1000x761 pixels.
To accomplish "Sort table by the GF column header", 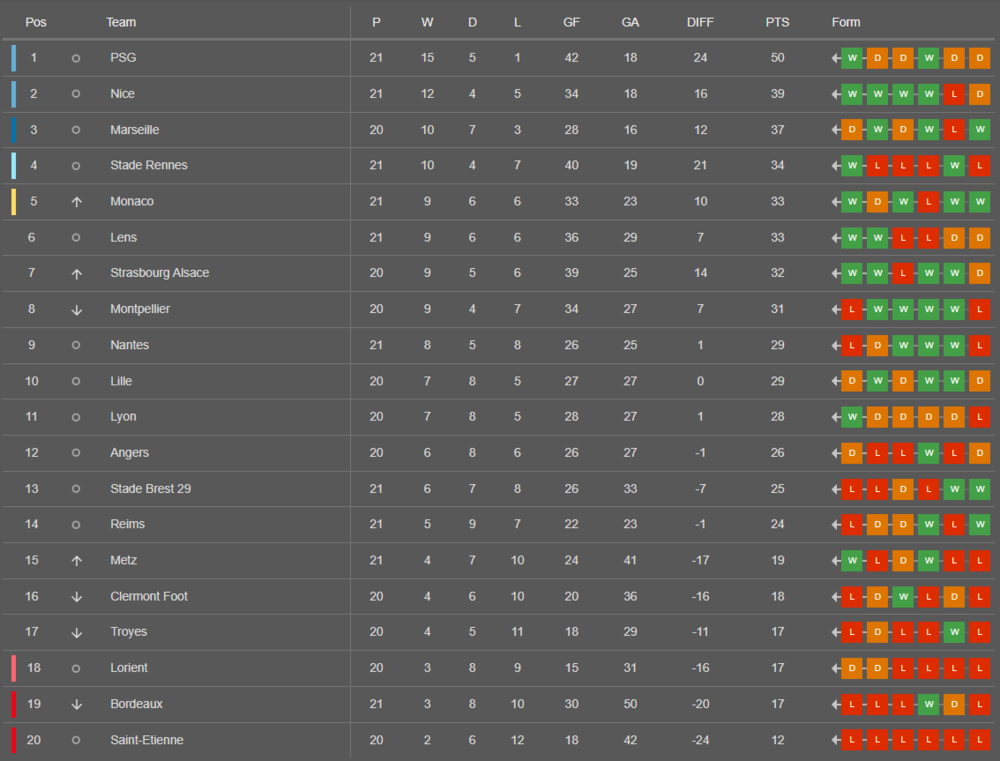I will 571,22.
